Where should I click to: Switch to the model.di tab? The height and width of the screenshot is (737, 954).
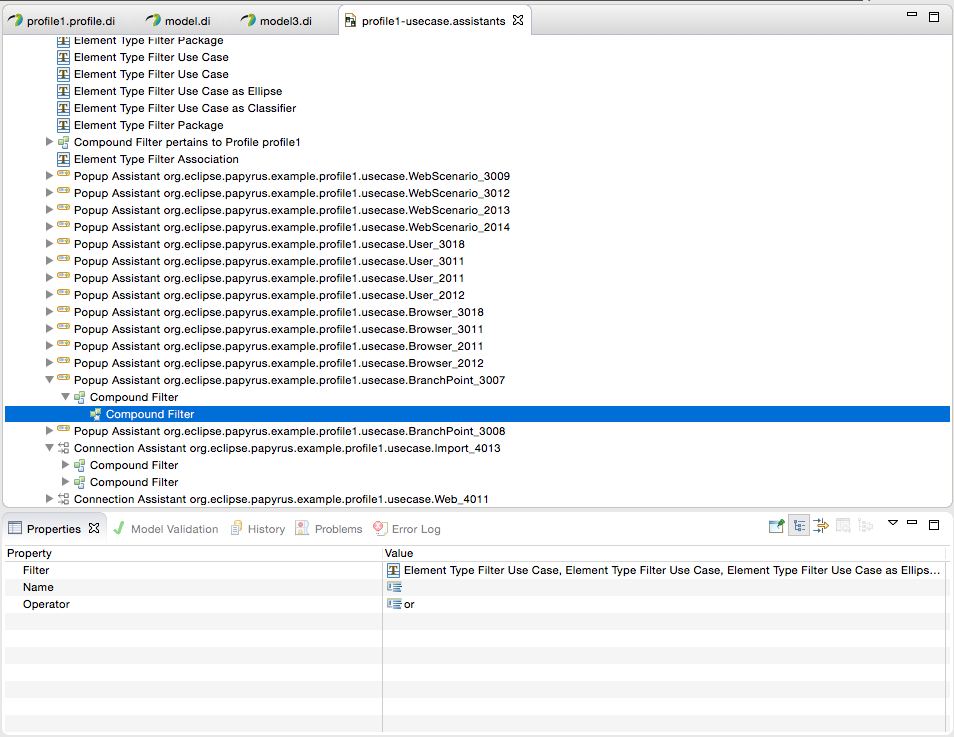click(178, 21)
